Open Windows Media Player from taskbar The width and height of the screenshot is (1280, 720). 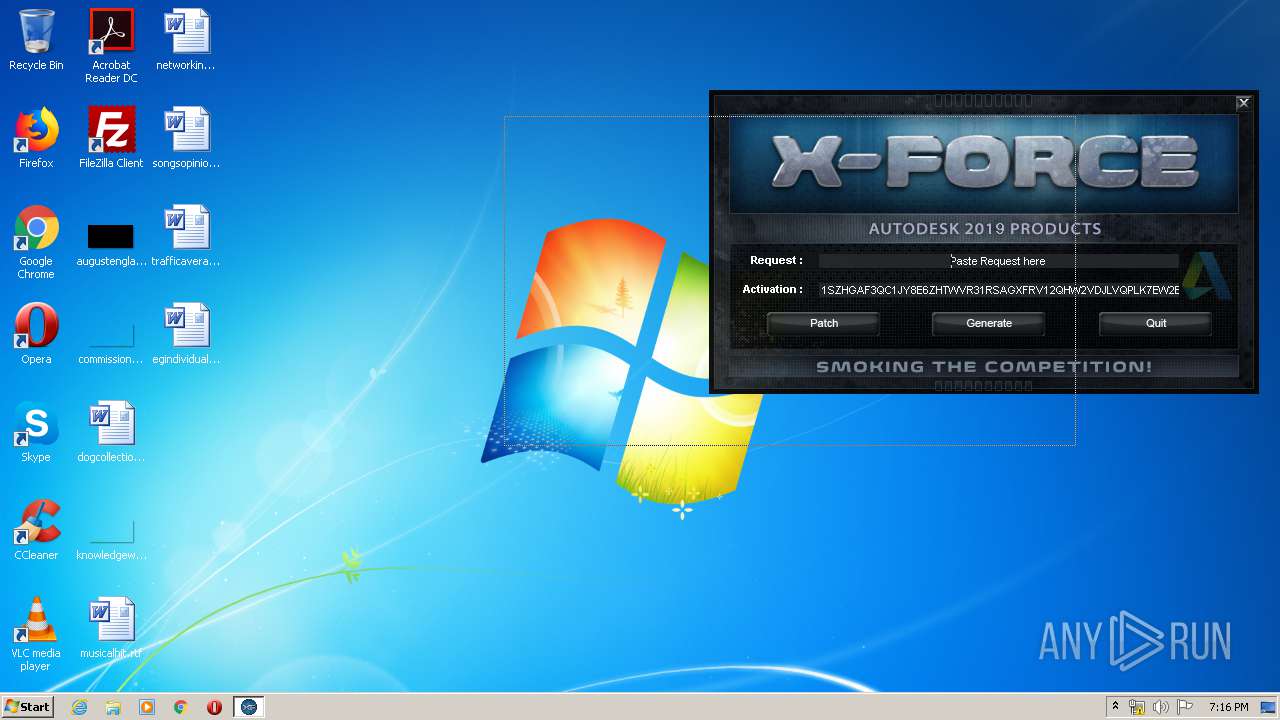(147, 707)
